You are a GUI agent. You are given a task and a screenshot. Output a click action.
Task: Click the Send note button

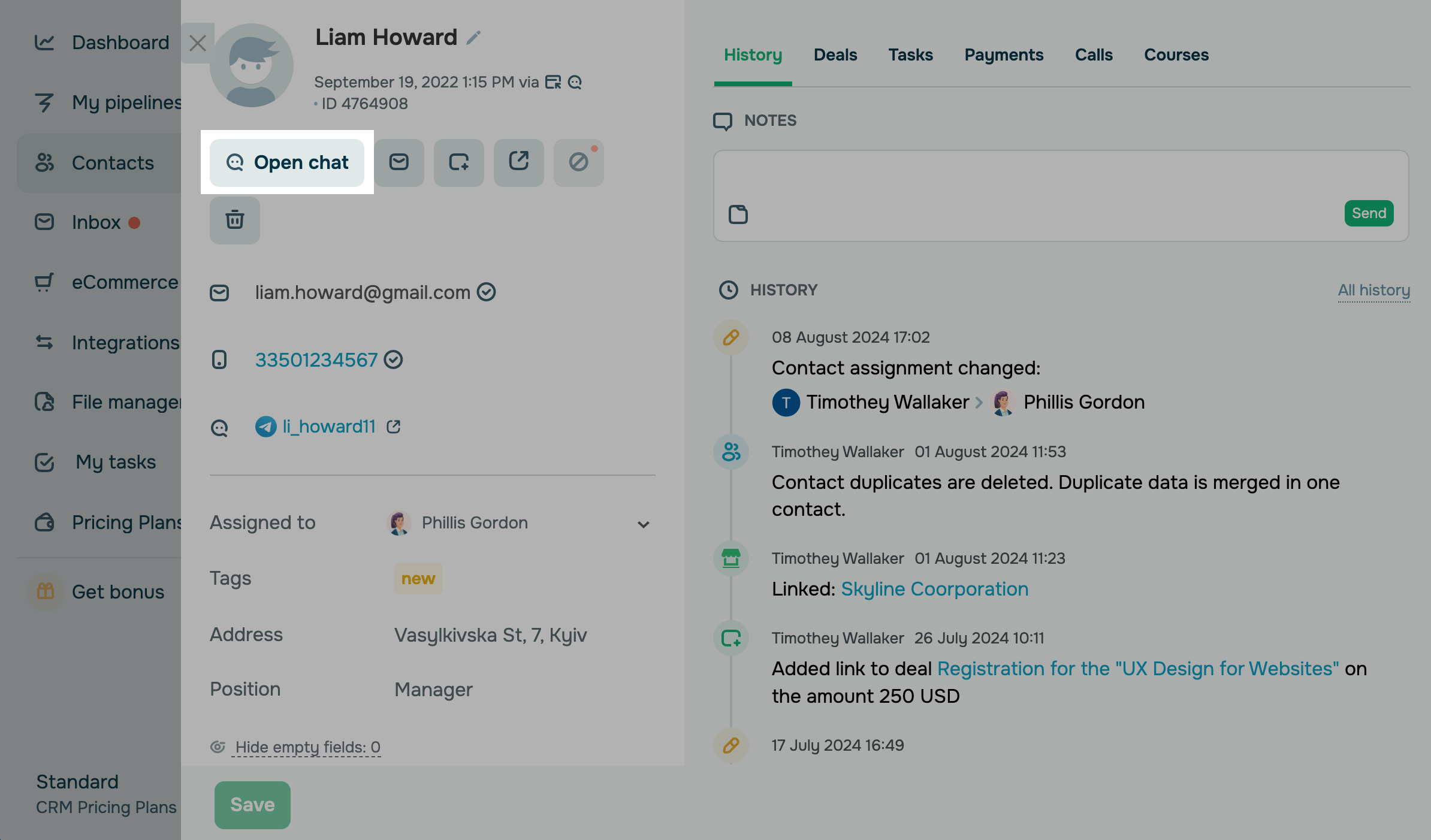pos(1369,213)
